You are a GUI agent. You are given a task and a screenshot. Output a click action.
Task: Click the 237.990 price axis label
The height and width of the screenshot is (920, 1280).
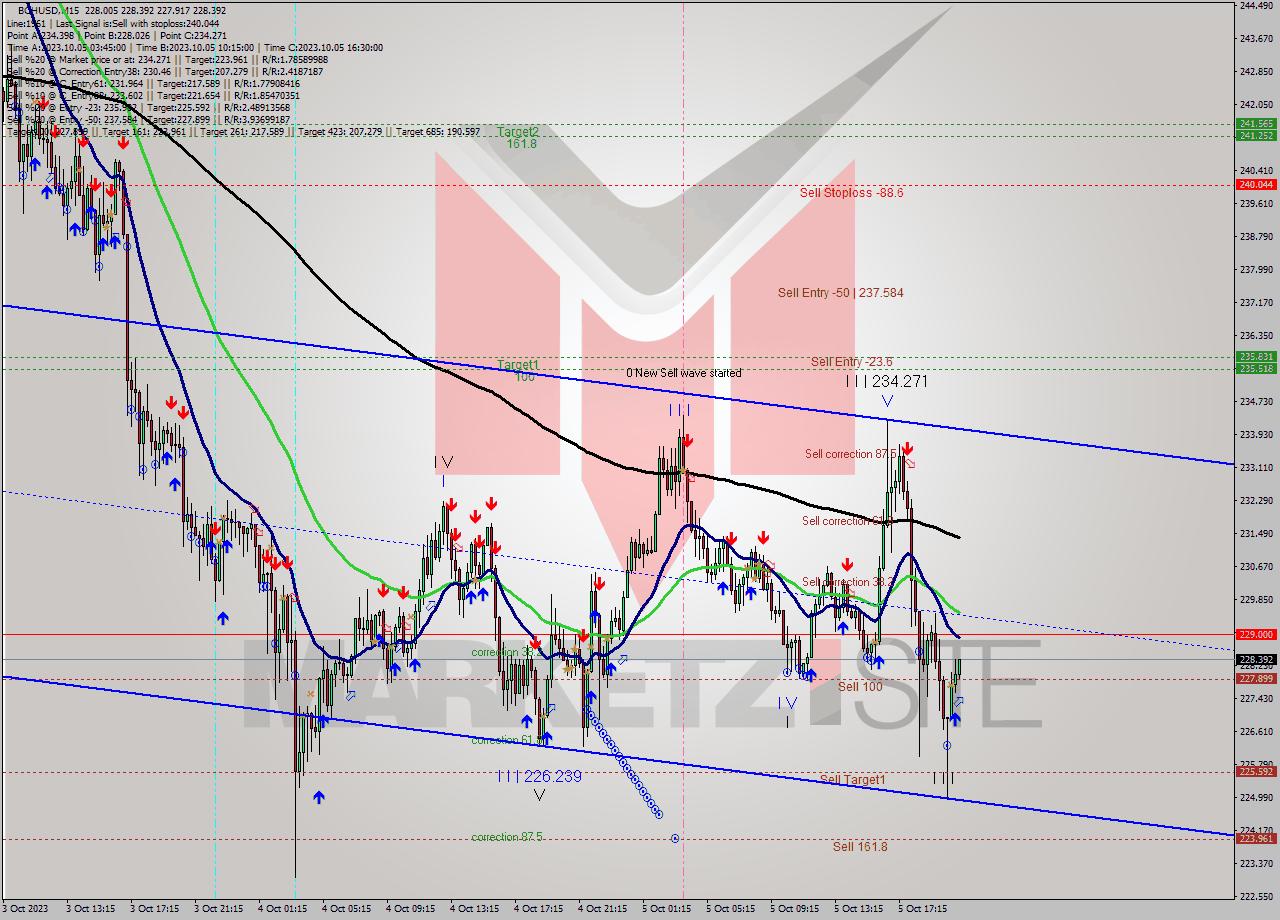pyautogui.click(x=1255, y=269)
